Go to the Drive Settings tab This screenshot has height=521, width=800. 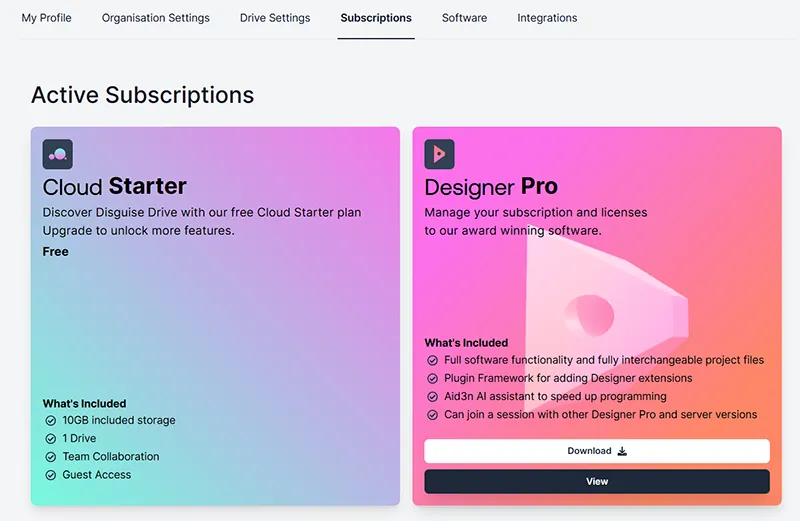coord(275,18)
